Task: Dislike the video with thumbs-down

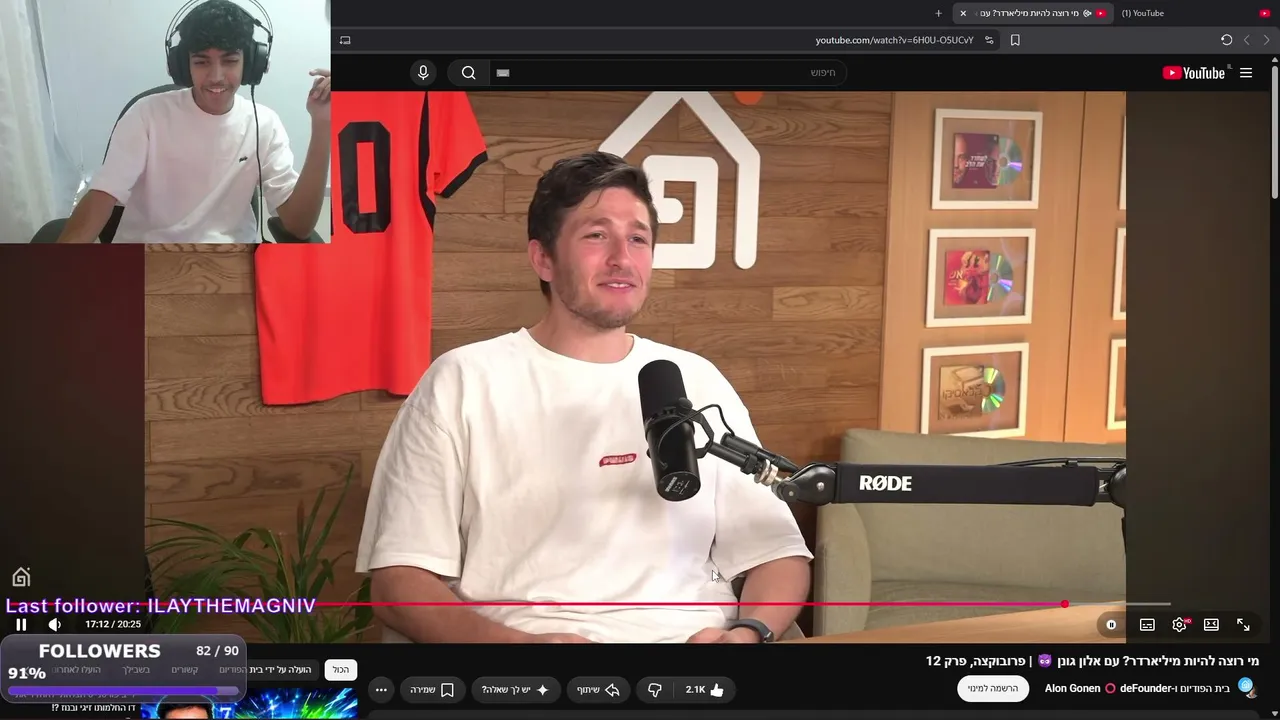Action: [655, 690]
